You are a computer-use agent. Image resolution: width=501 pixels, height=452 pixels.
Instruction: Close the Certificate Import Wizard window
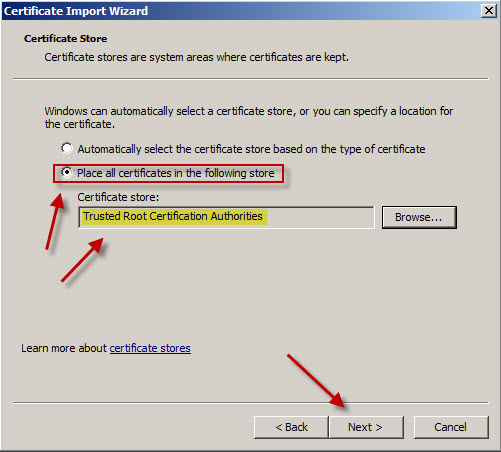coord(489,11)
